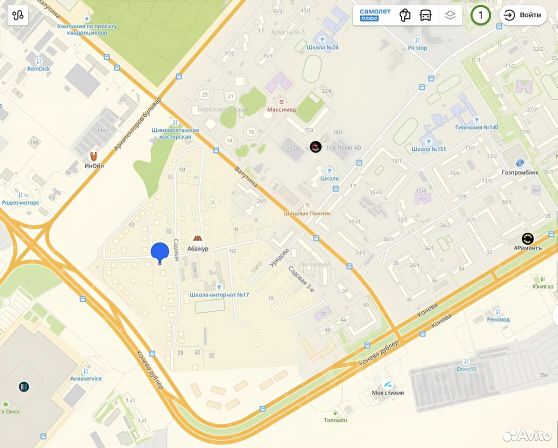Click the Школа-интернат №17 marker

click(220, 286)
